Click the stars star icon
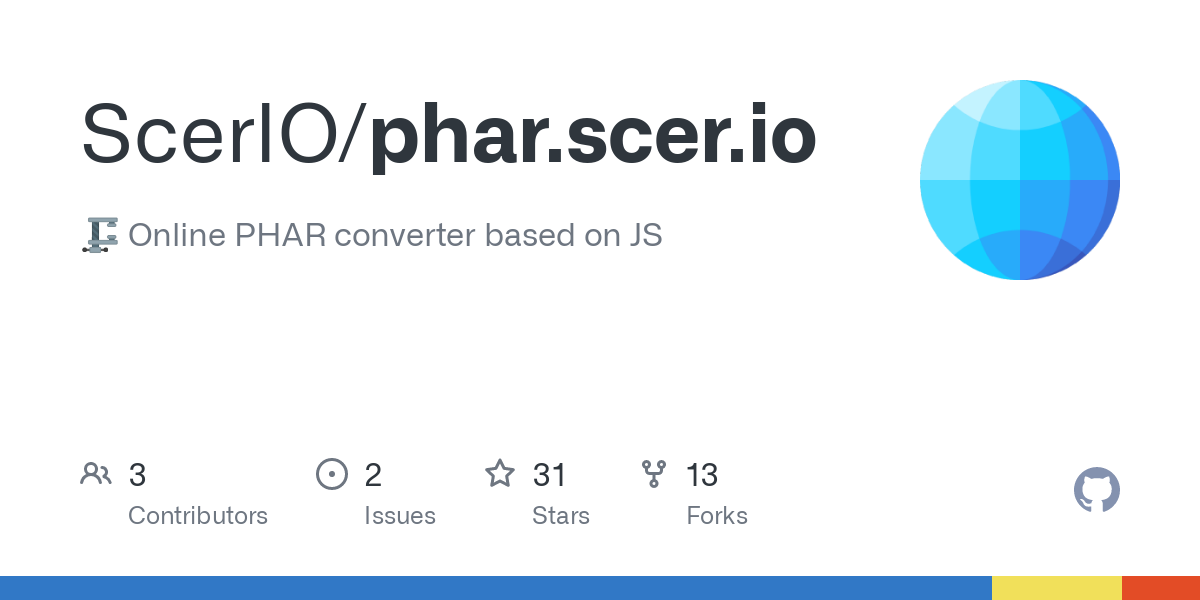The height and width of the screenshot is (600, 1200). coord(500,473)
